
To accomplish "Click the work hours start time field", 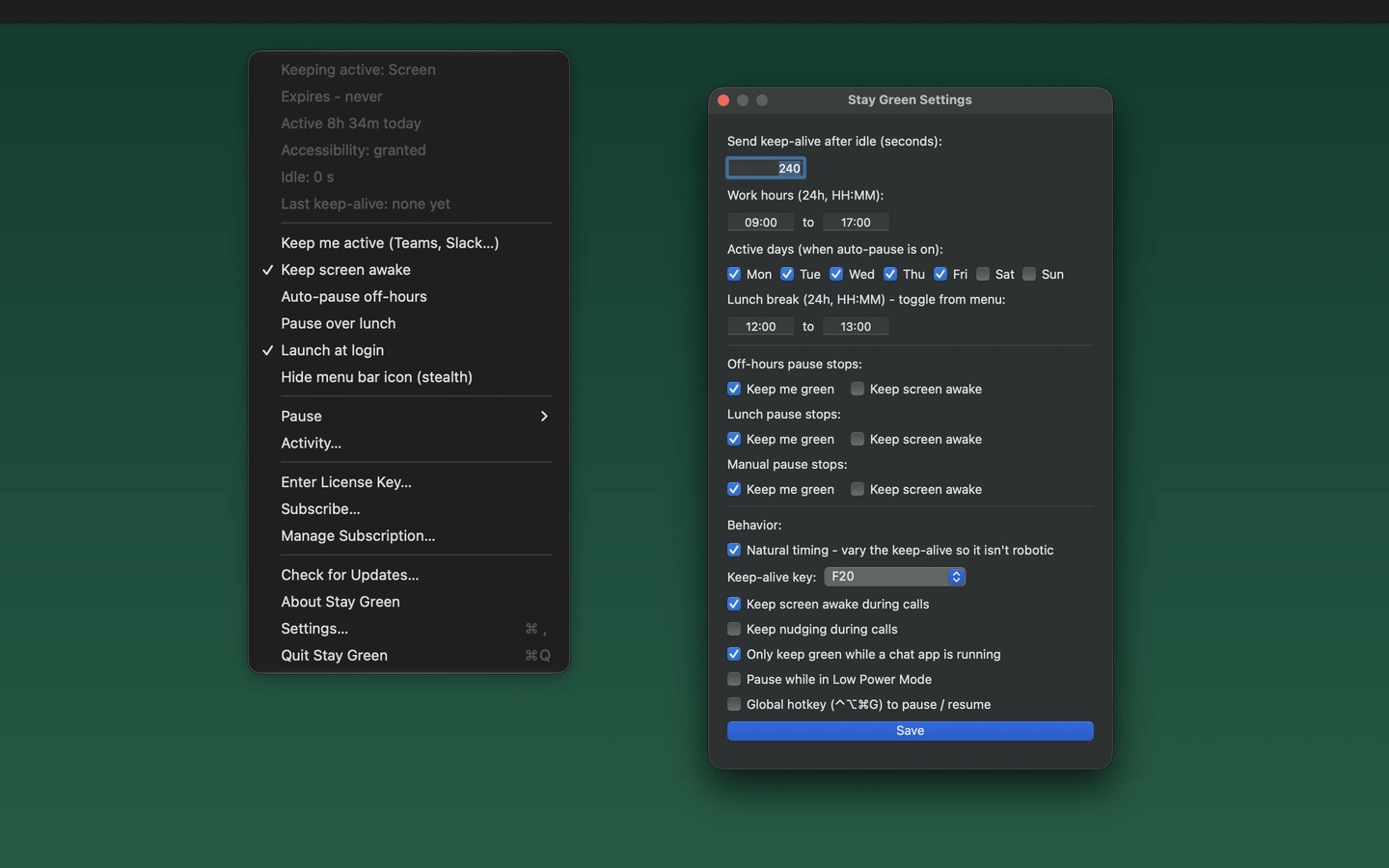I will point(761,222).
